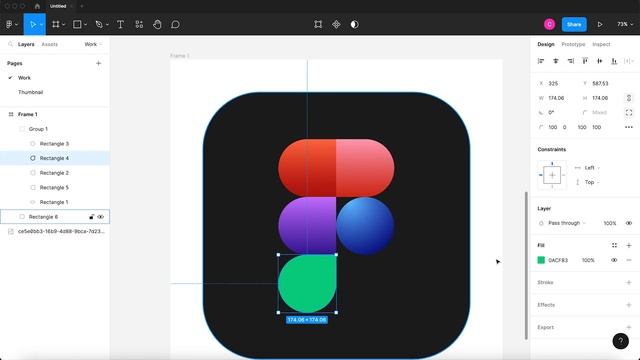Image resolution: width=640 pixels, height=360 pixels.
Task: Click the Share button
Action: (x=574, y=24)
